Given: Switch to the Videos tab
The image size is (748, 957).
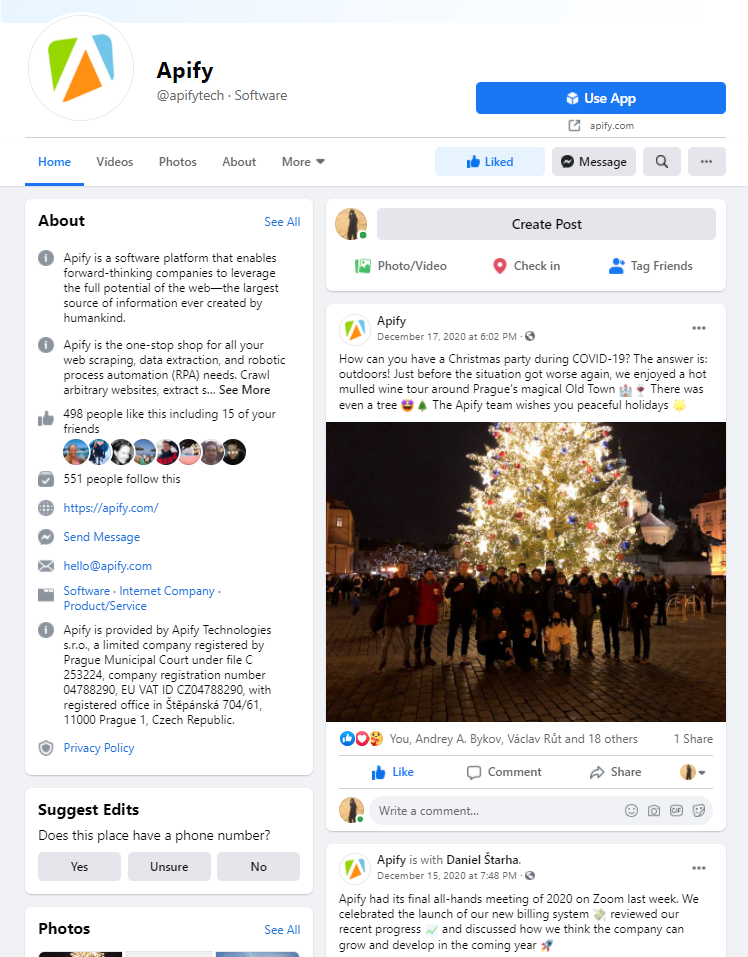Looking at the screenshot, I should tap(115, 162).
